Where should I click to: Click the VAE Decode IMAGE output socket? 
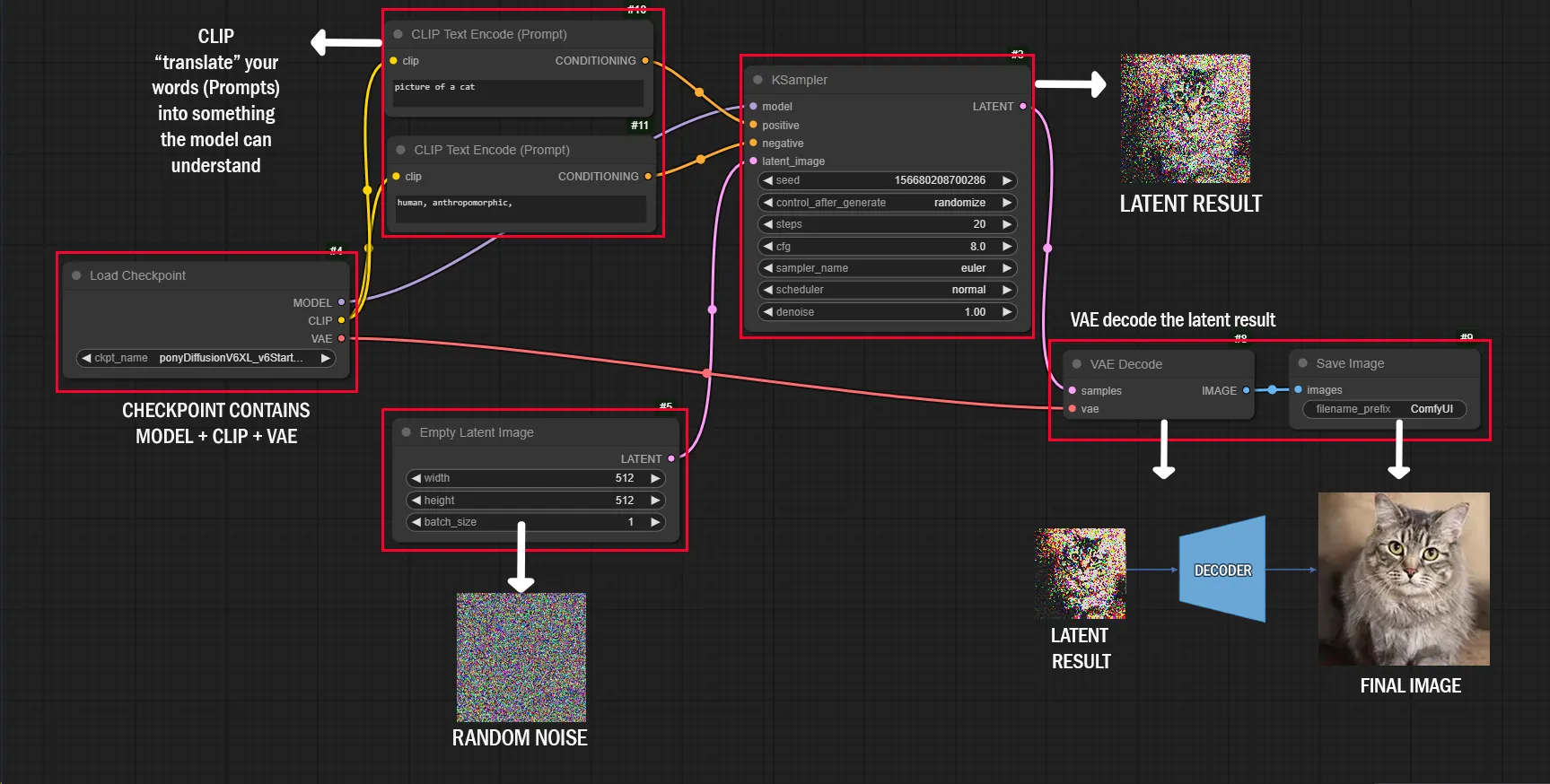point(1246,390)
